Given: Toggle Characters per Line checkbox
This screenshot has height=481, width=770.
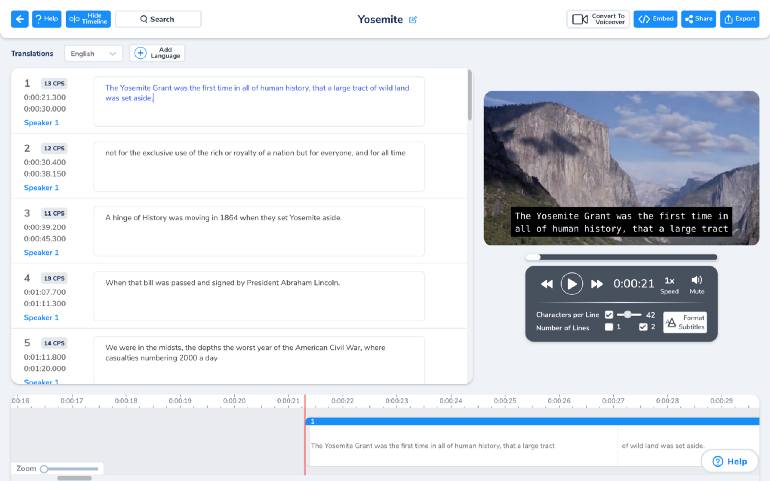Looking at the screenshot, I should coord(609,314).
